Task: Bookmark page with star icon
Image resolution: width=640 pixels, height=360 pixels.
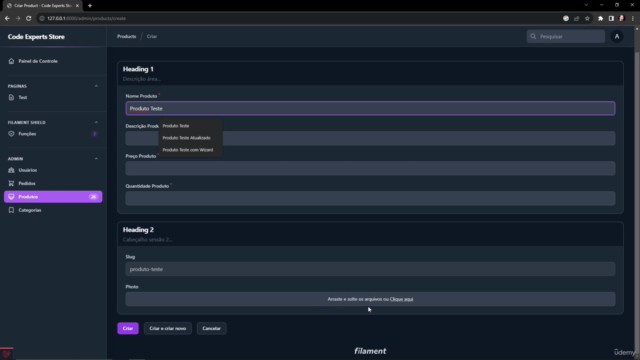Action: click(x=587, y=18)
